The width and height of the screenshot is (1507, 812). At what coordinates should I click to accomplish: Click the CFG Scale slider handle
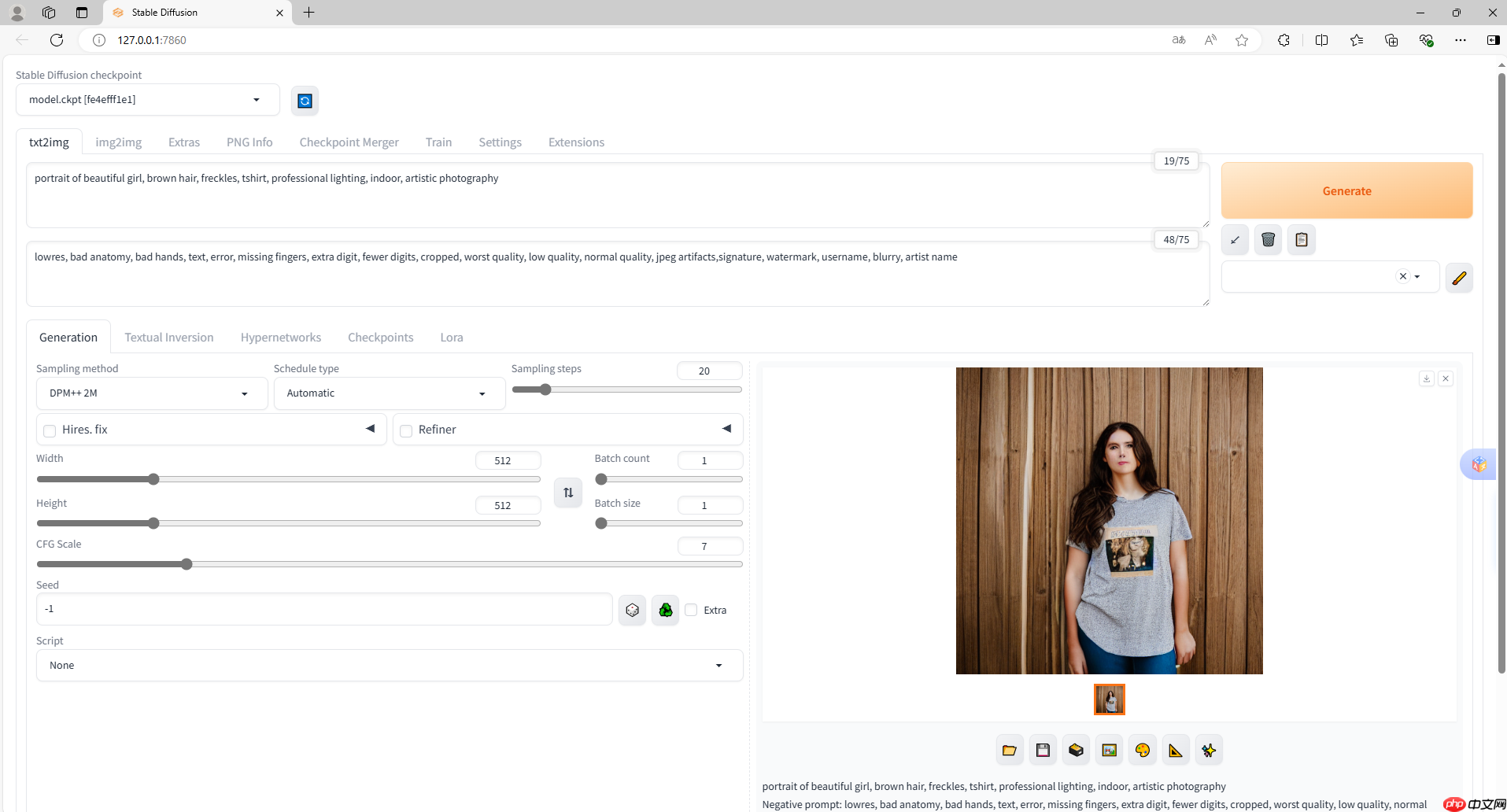click(187, 564)
